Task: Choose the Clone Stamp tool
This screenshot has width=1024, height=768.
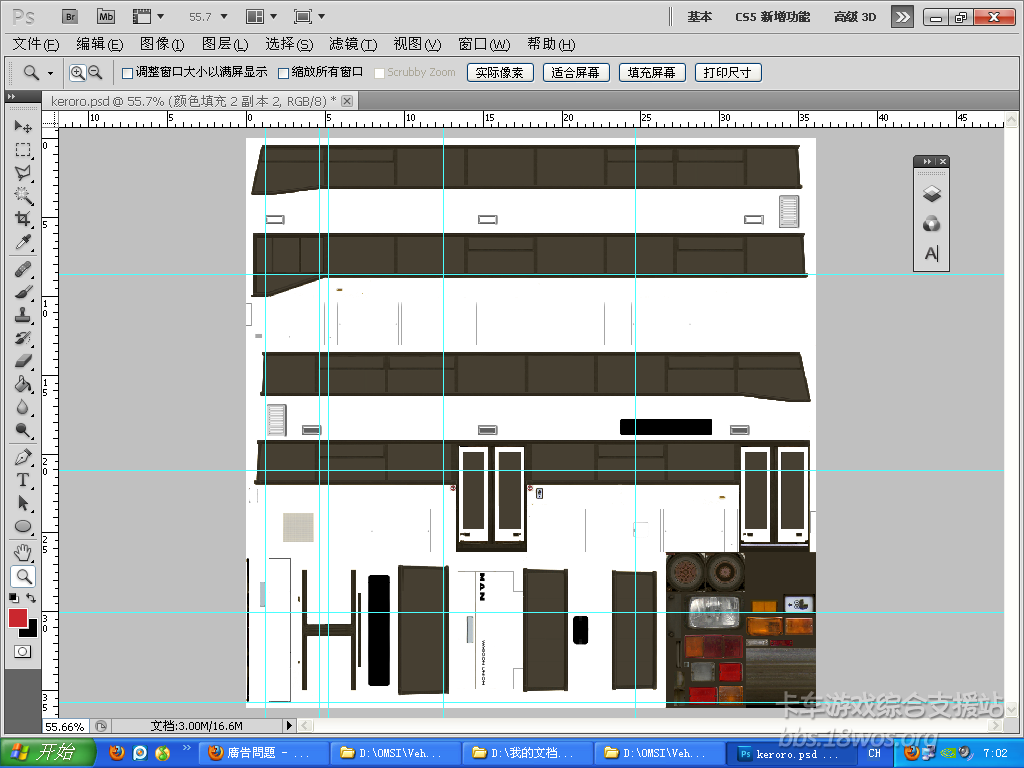Action: click(x=22, y=315)
